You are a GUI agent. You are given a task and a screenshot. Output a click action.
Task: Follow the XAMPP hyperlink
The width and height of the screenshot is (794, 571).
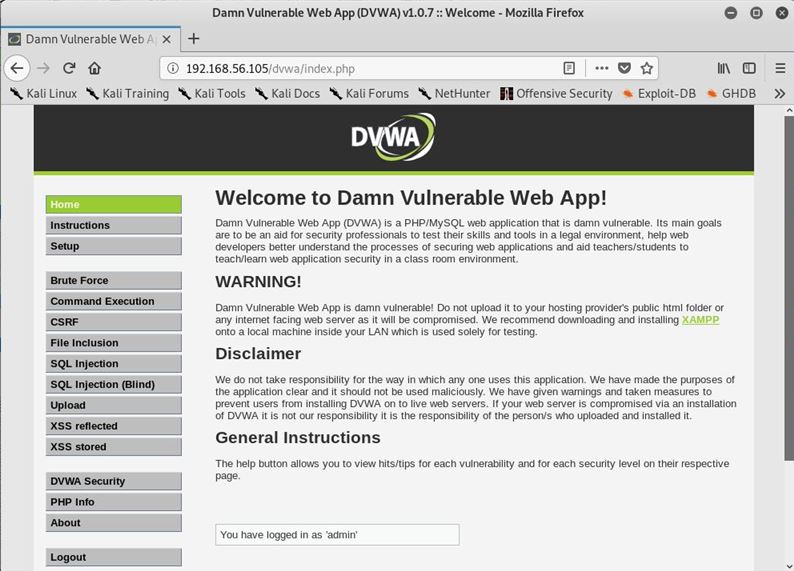coord(700,319)
